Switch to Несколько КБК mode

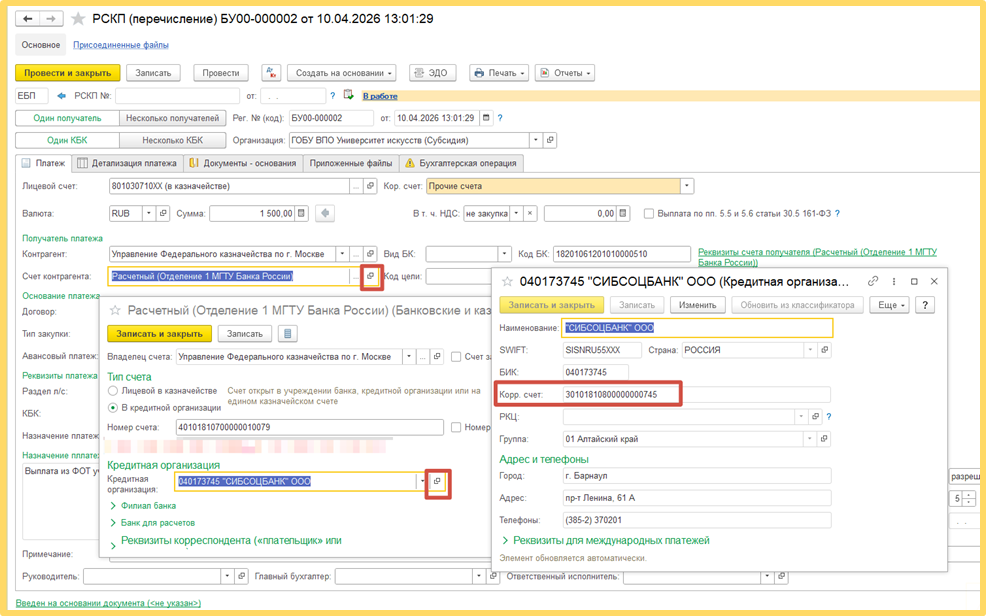click(x=172, y=140)
